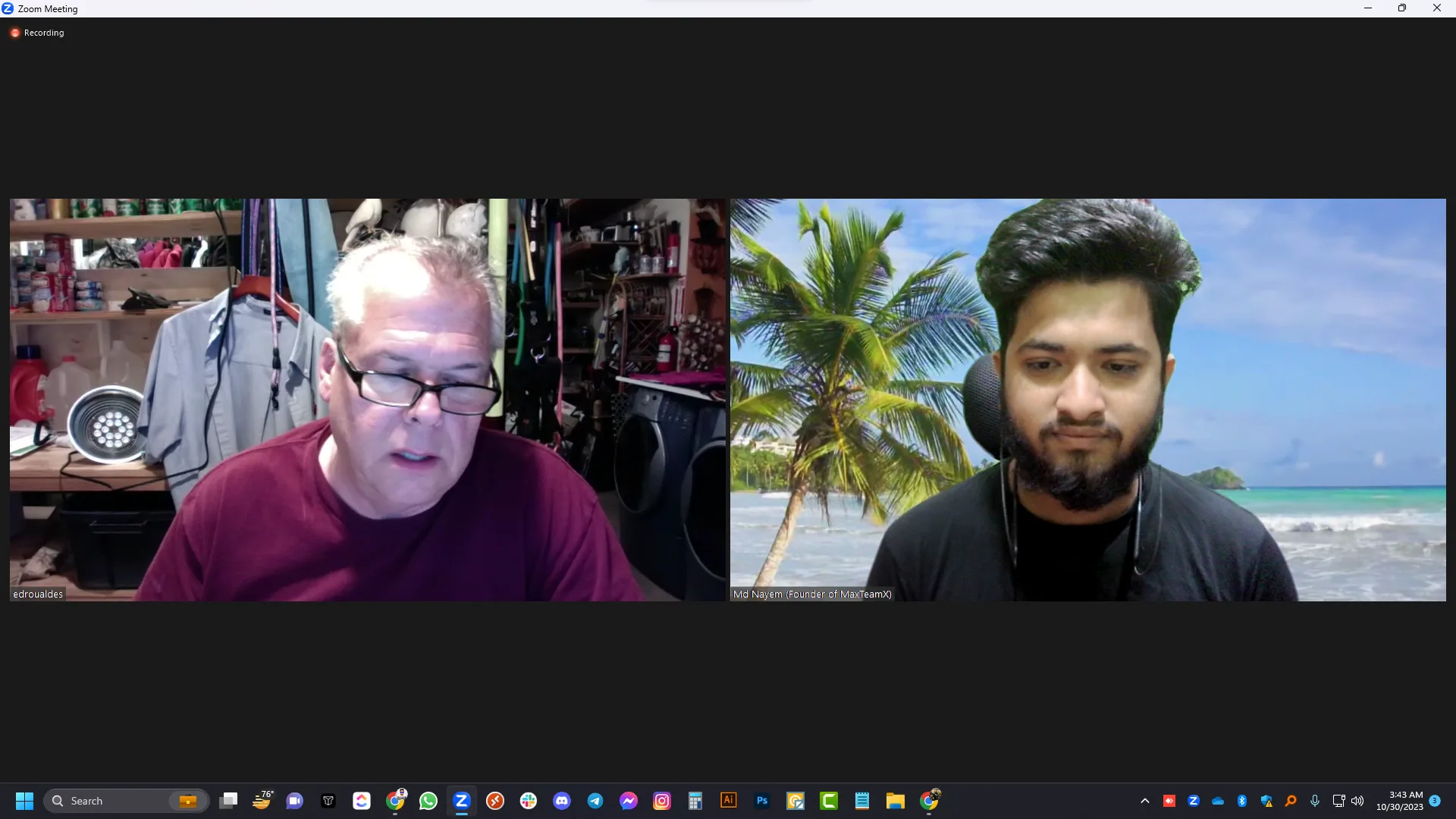Select edroualdes video tile

(x=367, y=400)
